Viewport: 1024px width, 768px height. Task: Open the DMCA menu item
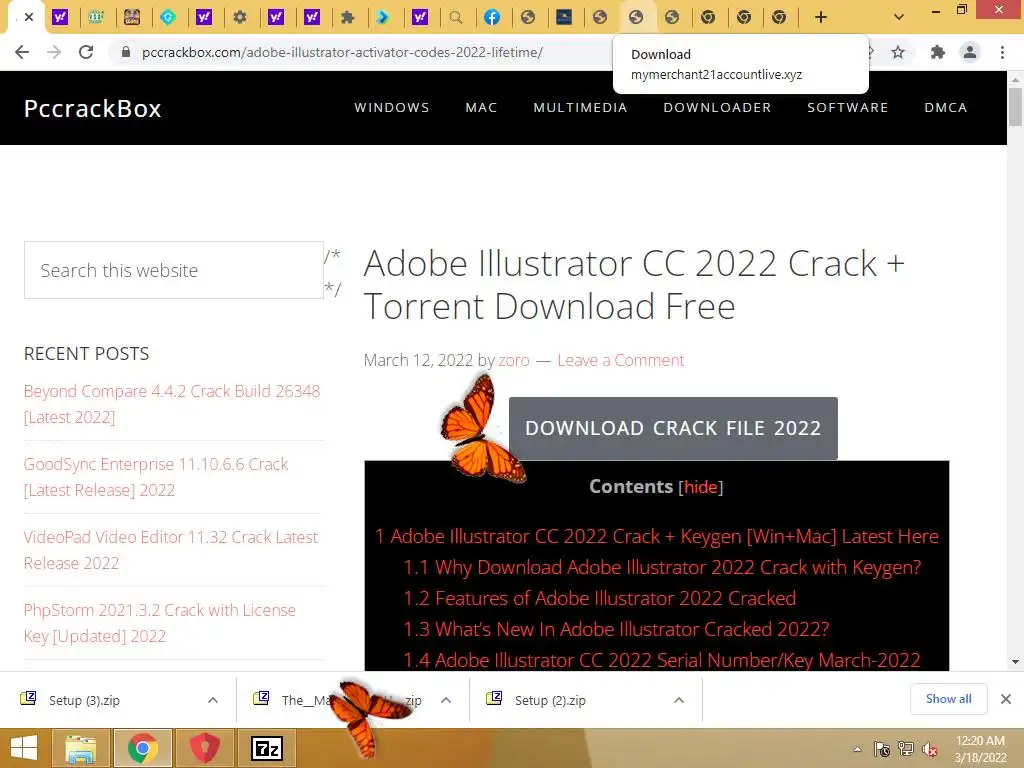pos(946,108)
